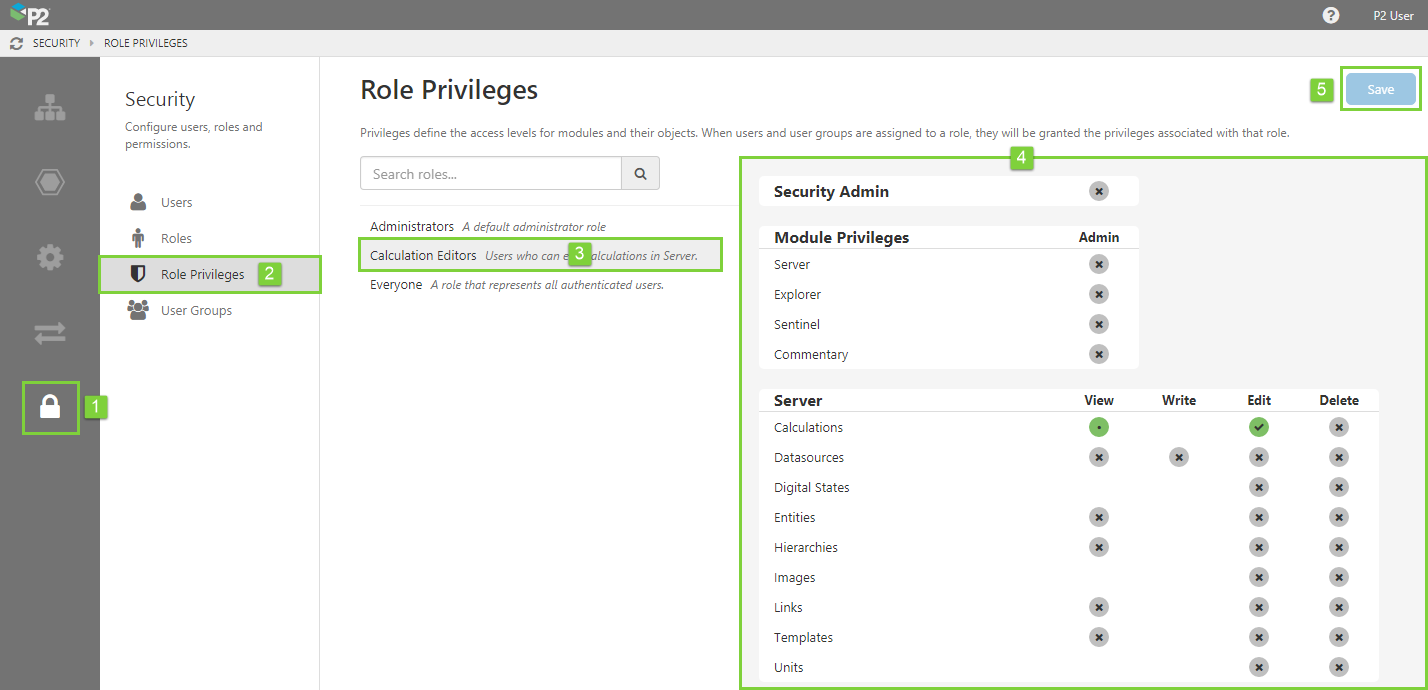1428x690 pixels.
Task: Toggle the Security Admin privilege
Action: (x=1098, y=191)
